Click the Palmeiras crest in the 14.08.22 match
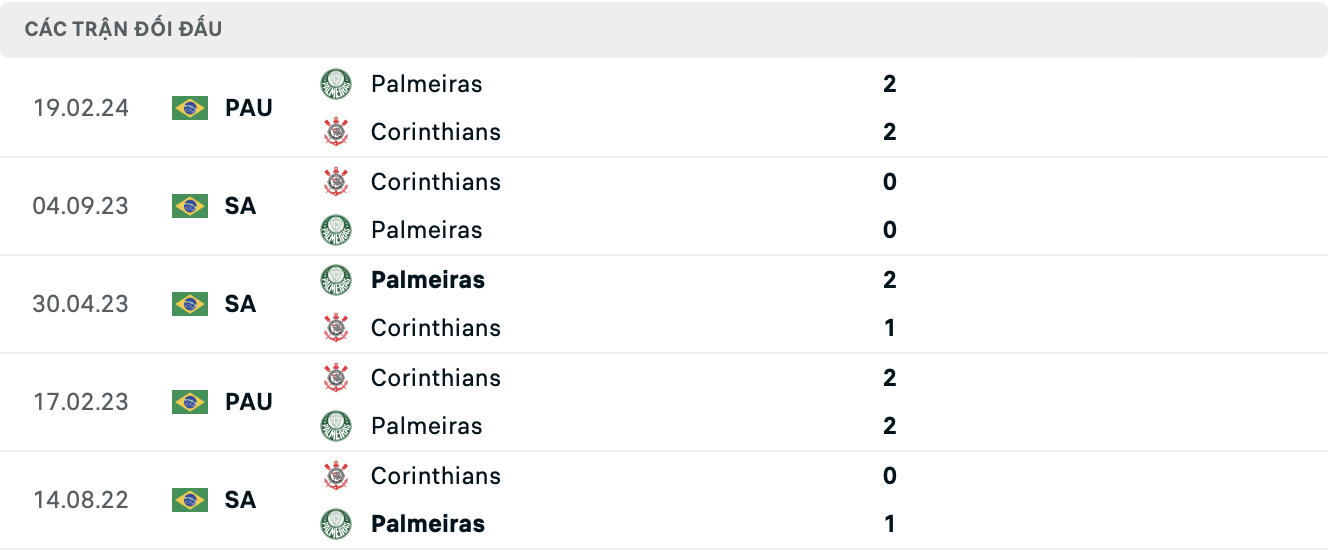The width and height of the screenshot is (1330, 554). pos(336,524)
